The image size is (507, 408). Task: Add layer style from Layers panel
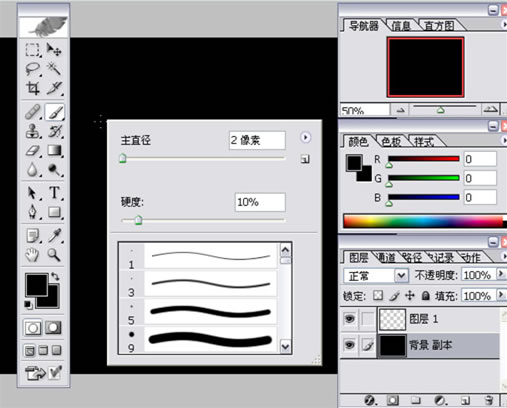370,400
